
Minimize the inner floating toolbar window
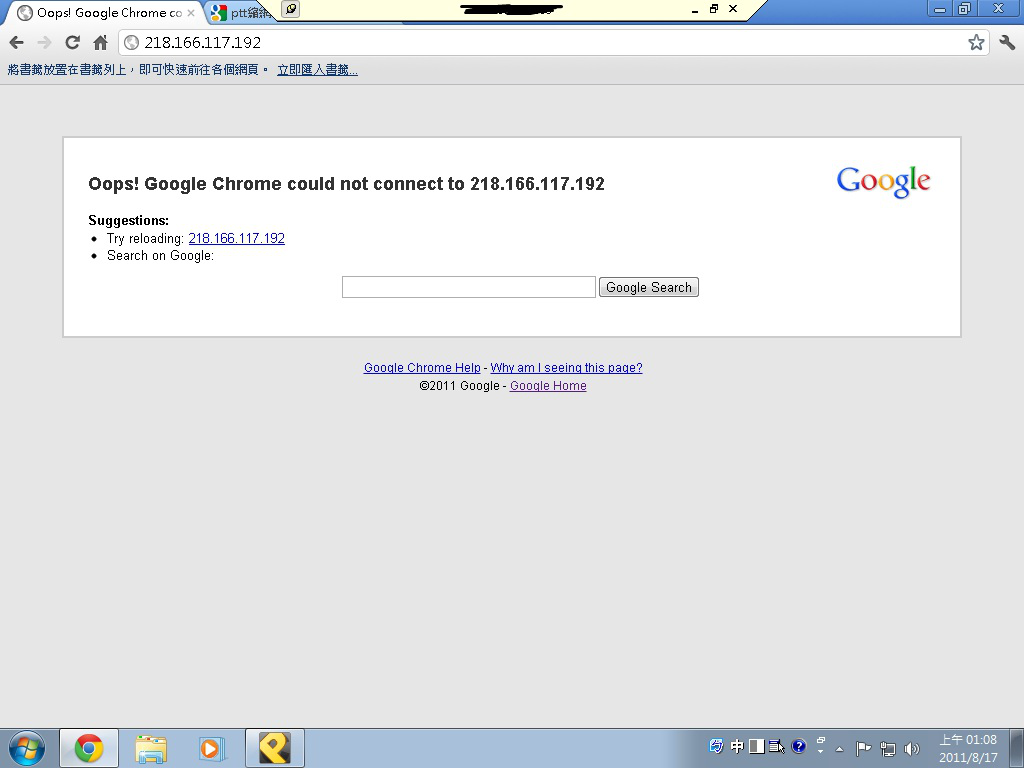(x=695, y=10)
